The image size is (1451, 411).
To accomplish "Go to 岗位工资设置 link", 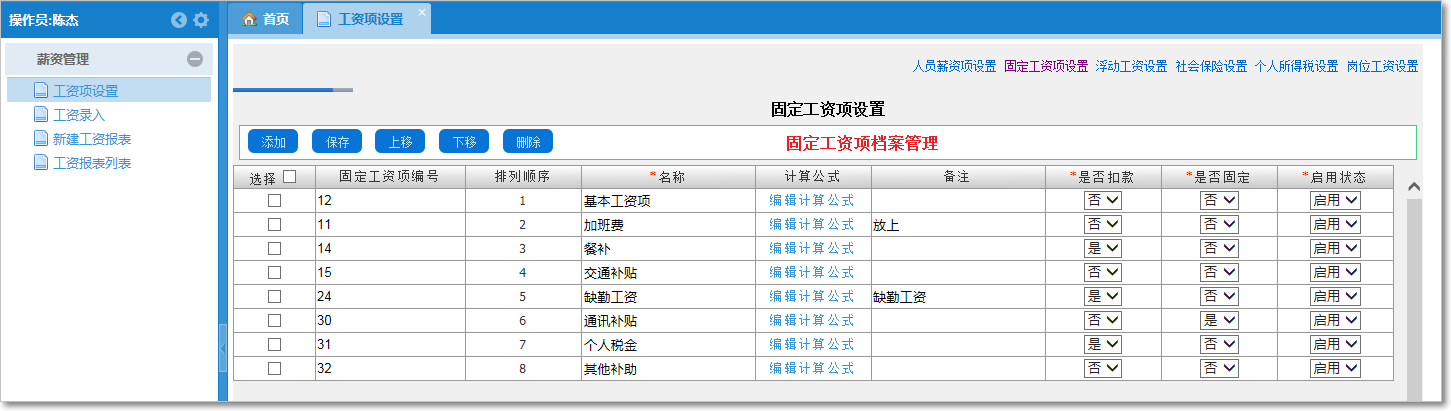I will [1382, 67].
